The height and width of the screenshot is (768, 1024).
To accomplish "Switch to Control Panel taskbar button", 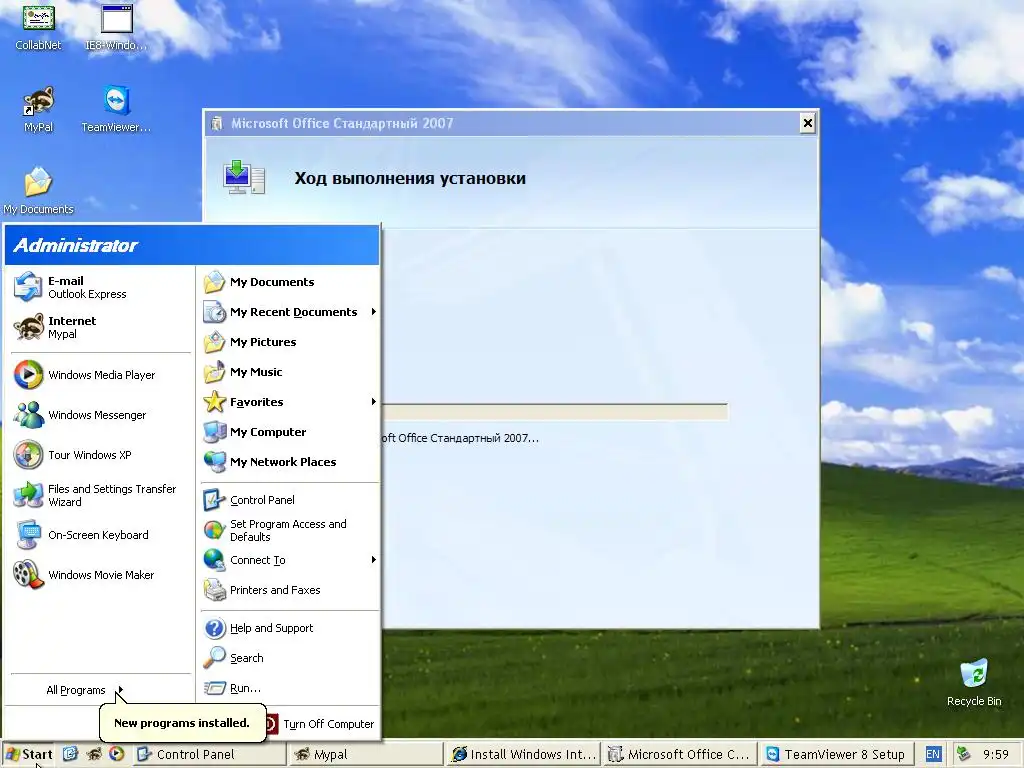I will (x=209, y=754).
